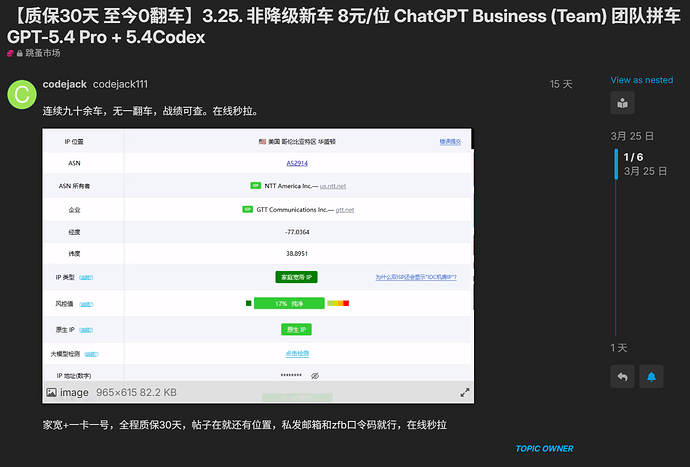The image size is (690, 467).
Task: Click the reply arrow button
Action: click(x=622, y=377)
